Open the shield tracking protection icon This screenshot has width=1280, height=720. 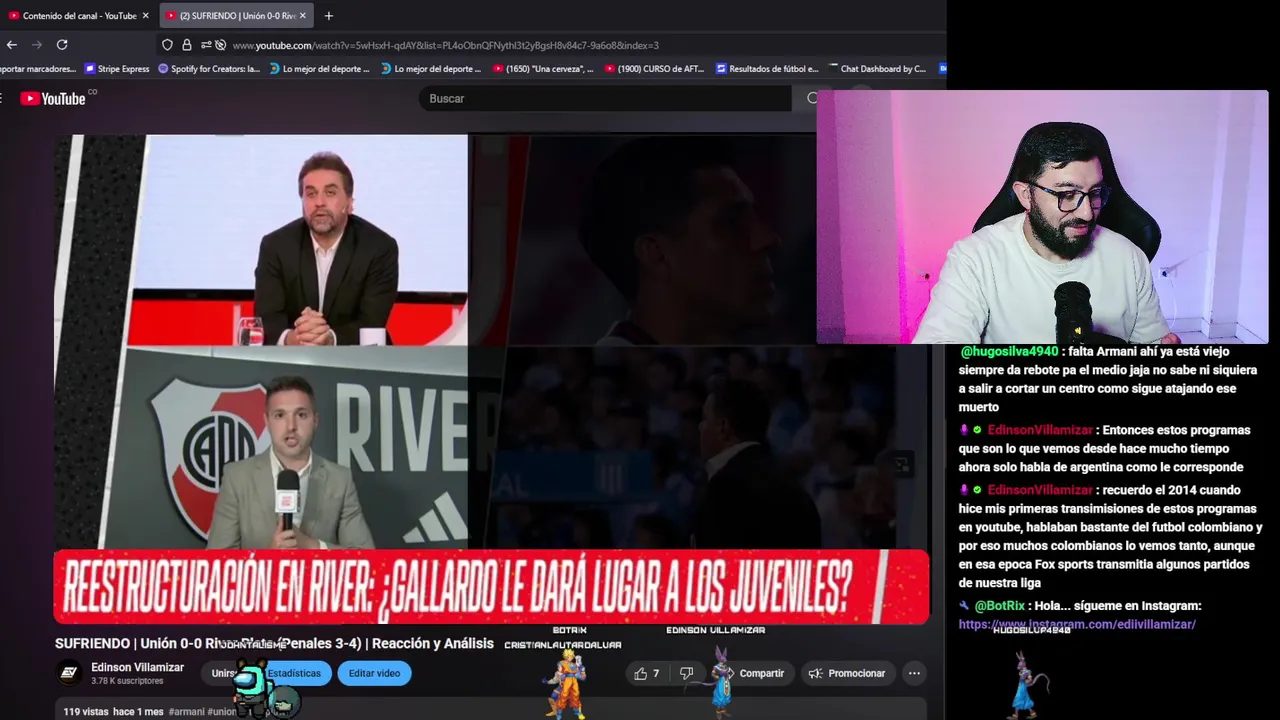coord(167,45)
